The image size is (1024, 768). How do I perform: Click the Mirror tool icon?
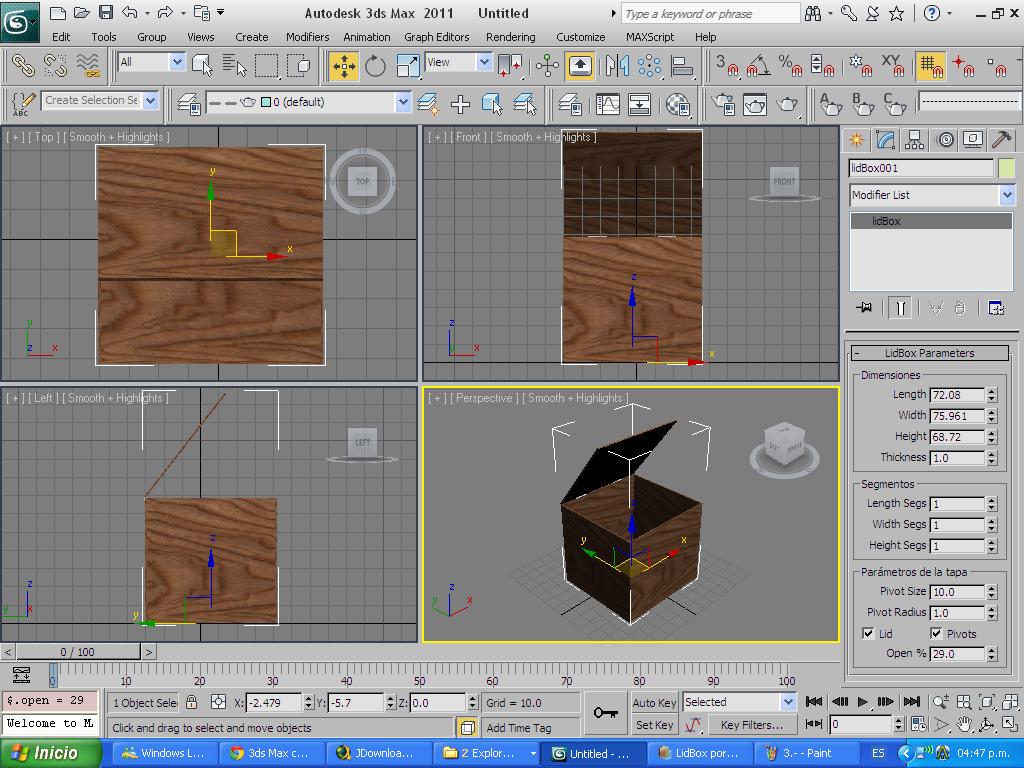[x=617, y=67]
